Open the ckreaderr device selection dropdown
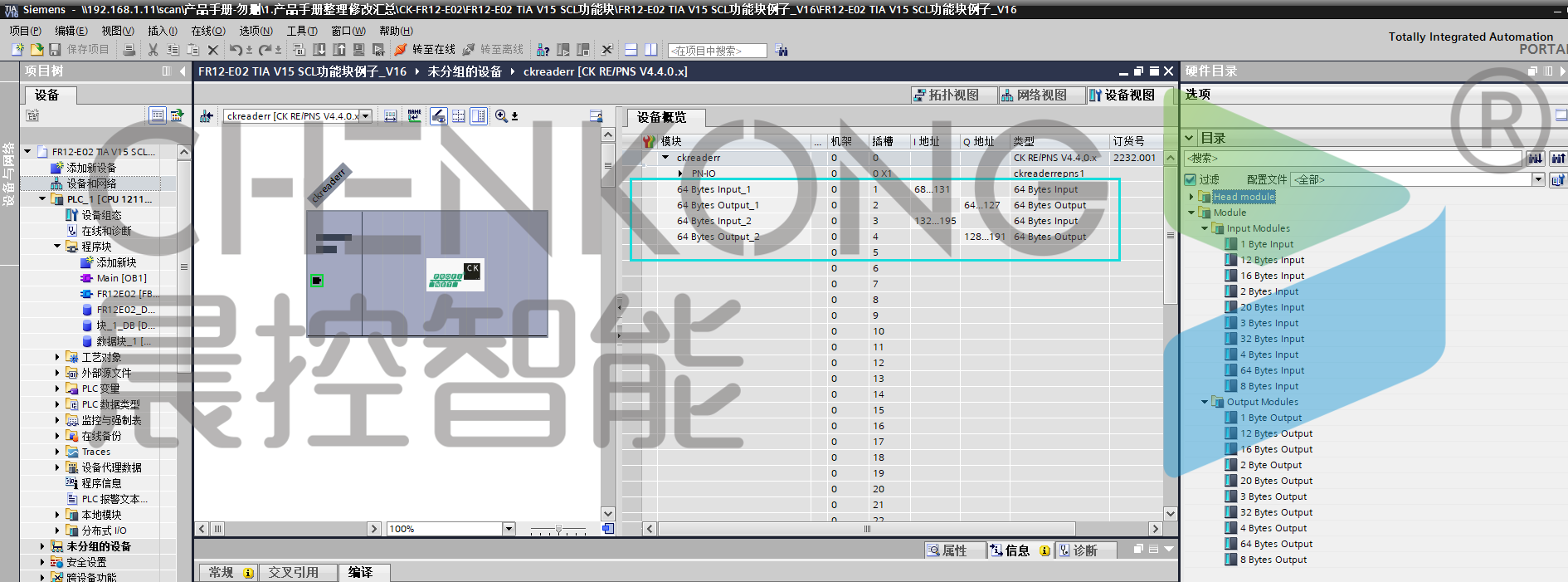The width and height of the screenshot is (1568, 582). pos(365,116)
